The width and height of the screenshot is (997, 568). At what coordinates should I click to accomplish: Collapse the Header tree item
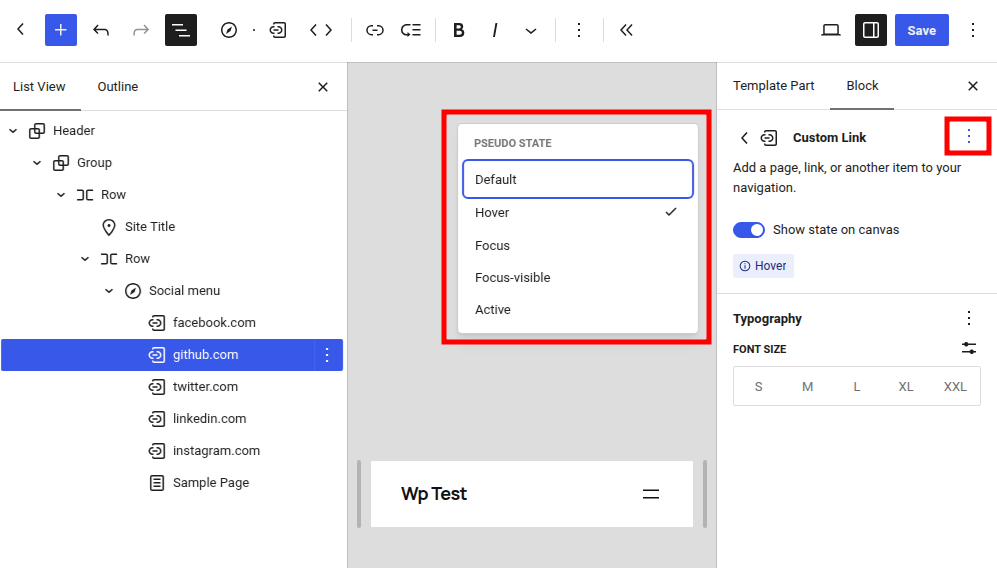coord(13,130)
